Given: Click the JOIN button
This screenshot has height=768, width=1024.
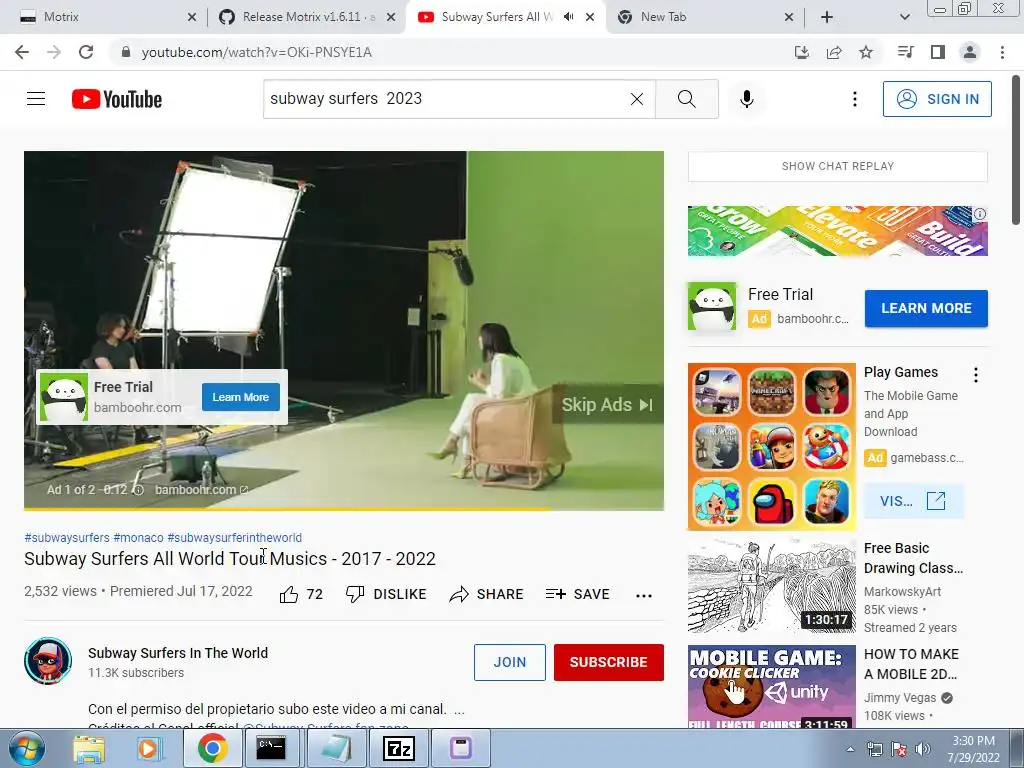Looking at the screenshot, I should point(510,662).
